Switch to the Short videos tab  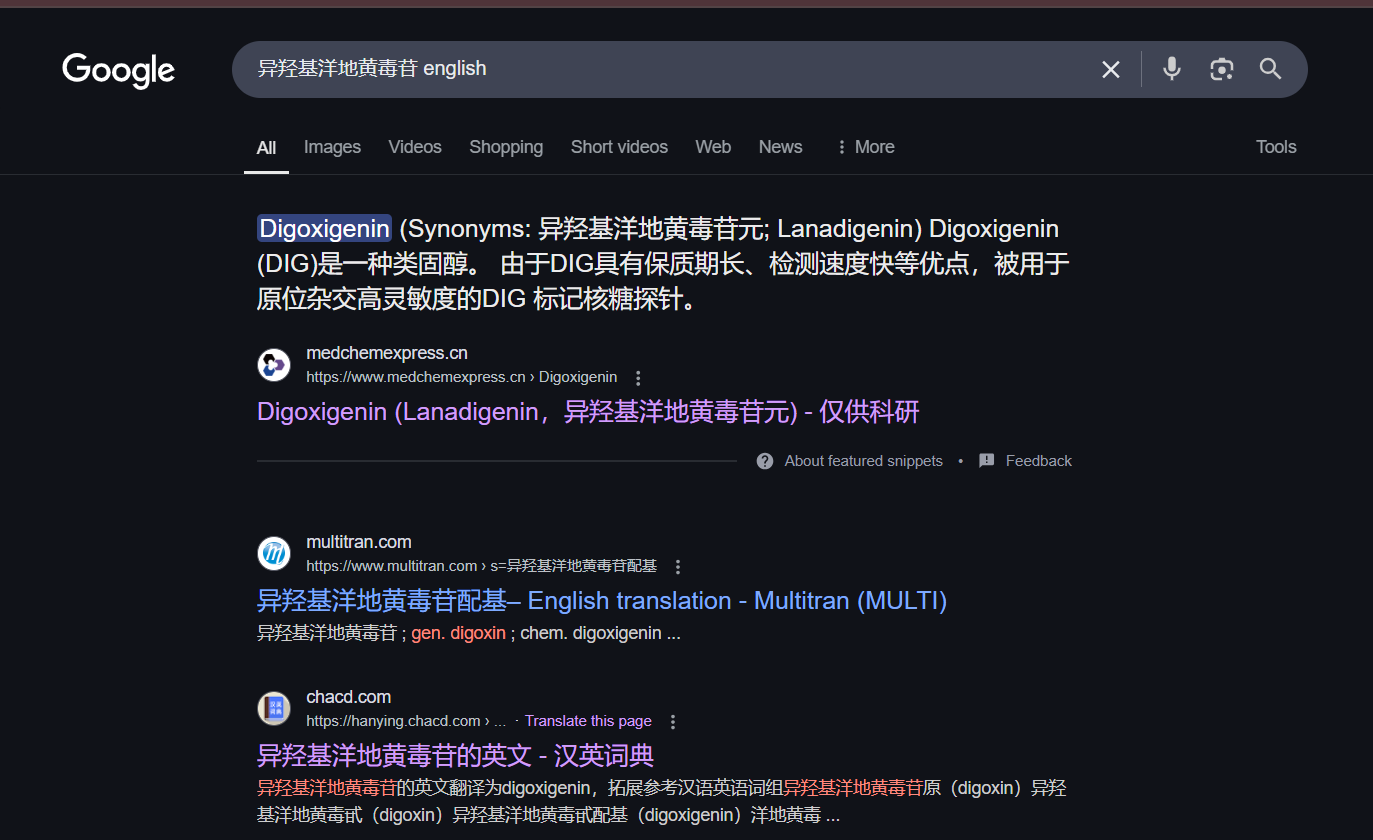click(x=619, y=147)
